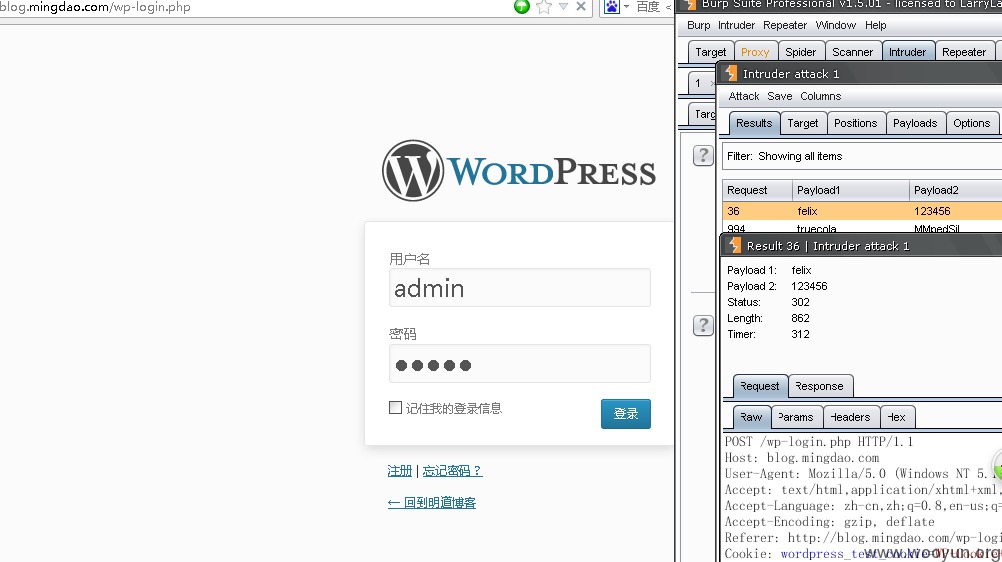Click the WordPress logo
Screen dimensions: 1002x562
pos(519,171)
